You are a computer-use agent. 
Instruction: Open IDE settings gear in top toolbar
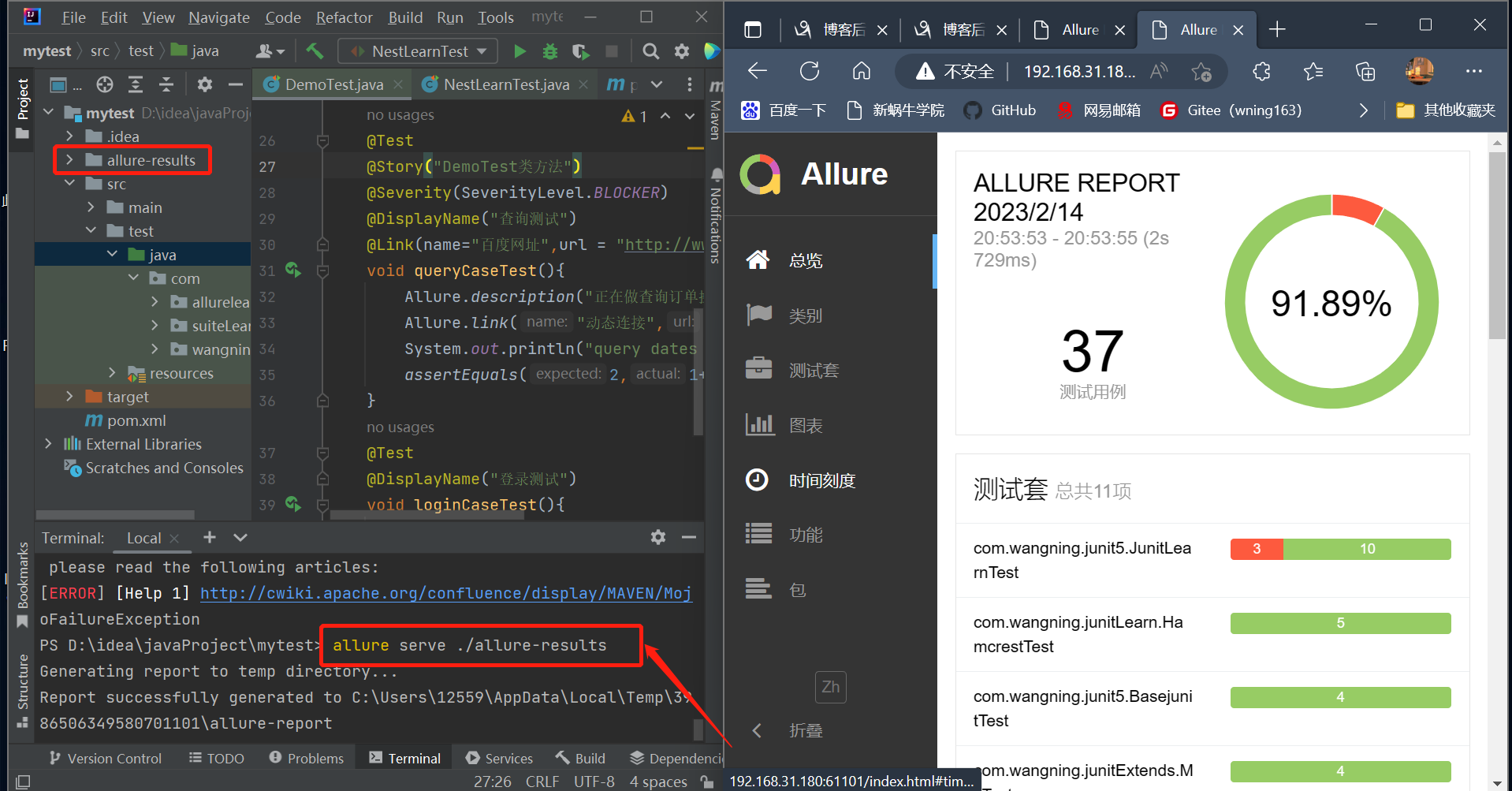(x=682, y=51)
